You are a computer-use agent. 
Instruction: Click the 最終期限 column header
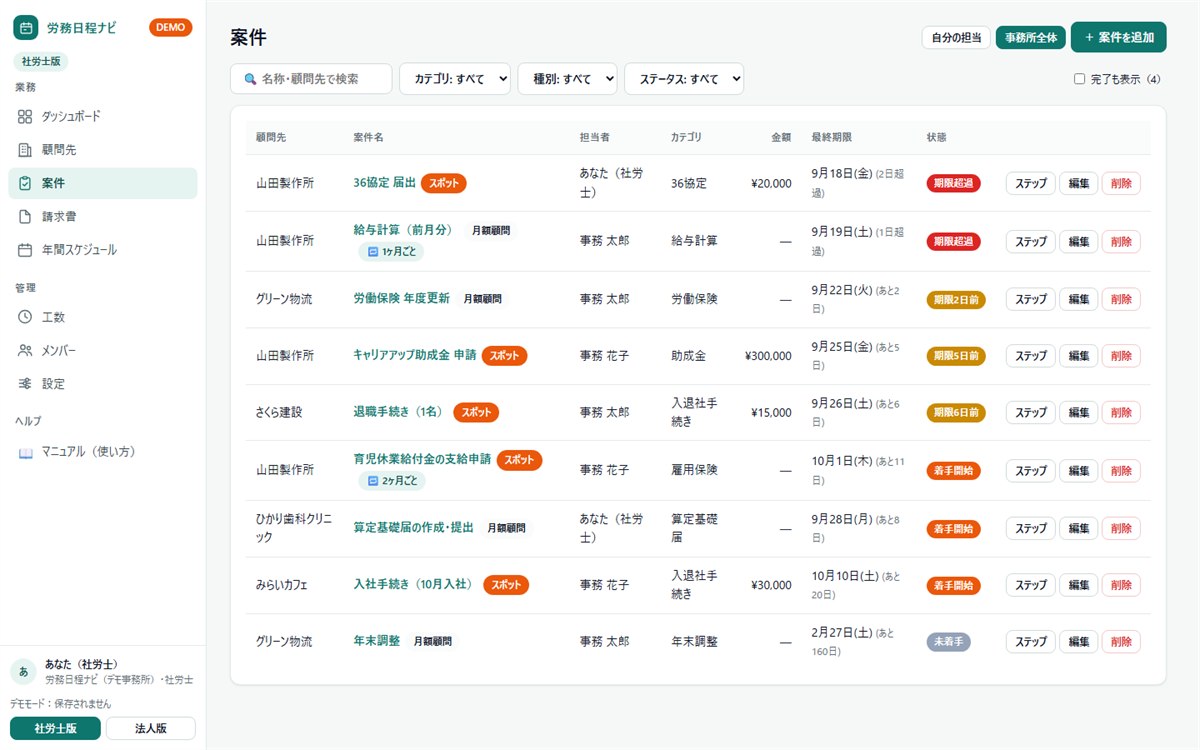[x=831, y=137]
